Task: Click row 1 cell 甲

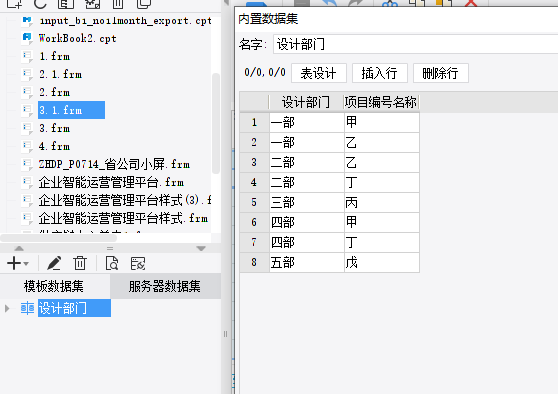Action: point(382,122)
